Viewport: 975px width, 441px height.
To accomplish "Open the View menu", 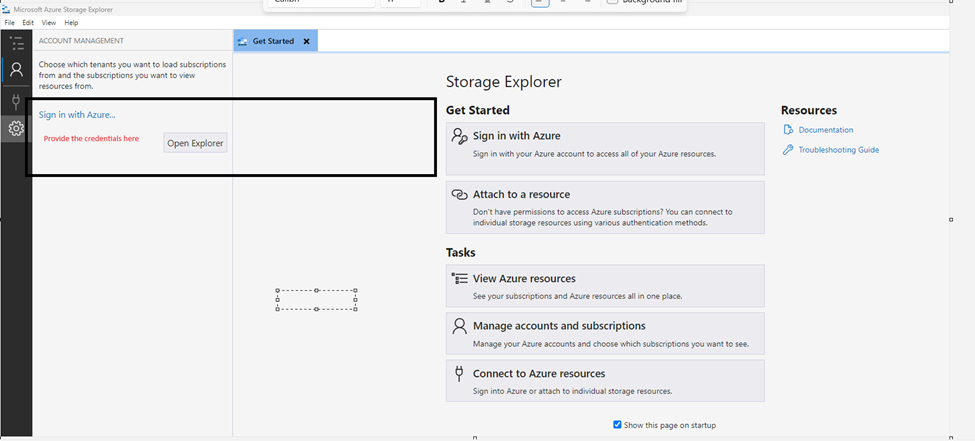I will [x=49, y=22].
